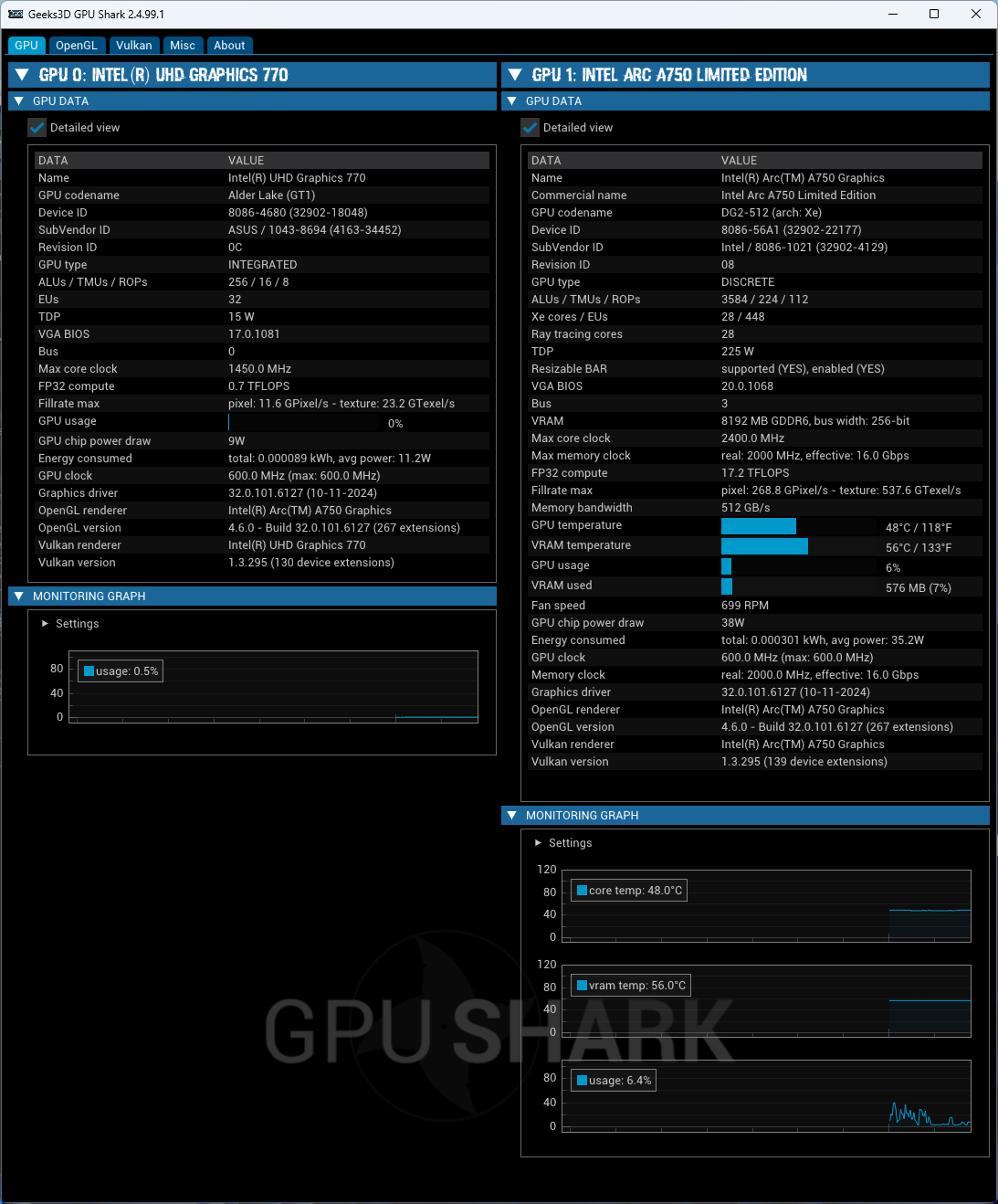Click GPU 1 usage bar showing 6%
Viewport: 998px width, 1204px height.
pos(797,566)
